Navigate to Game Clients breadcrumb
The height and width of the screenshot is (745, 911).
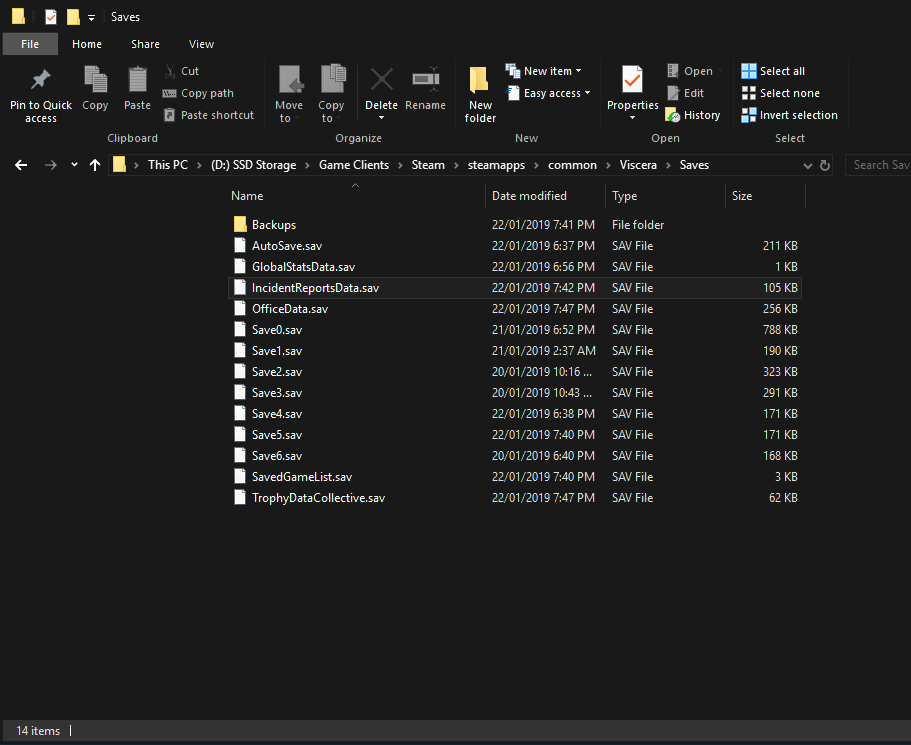point(354,165)
